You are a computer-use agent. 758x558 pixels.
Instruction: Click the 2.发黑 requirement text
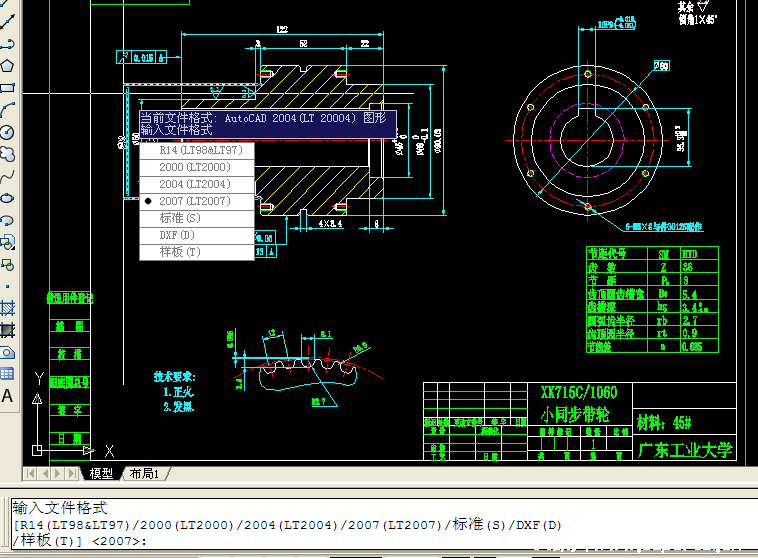(178, 407)
